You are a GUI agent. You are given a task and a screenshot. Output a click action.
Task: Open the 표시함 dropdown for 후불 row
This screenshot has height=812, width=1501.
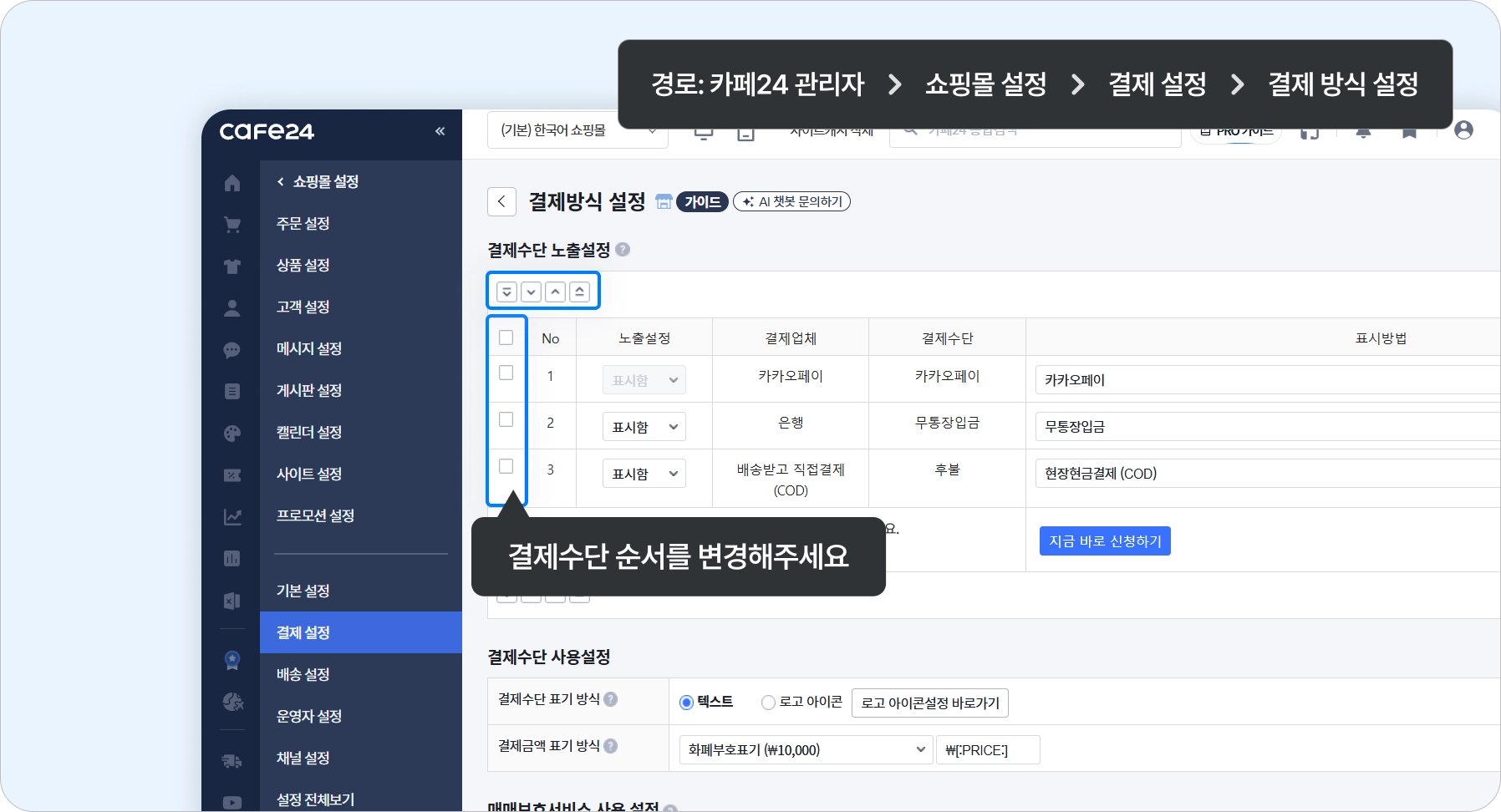644,474
